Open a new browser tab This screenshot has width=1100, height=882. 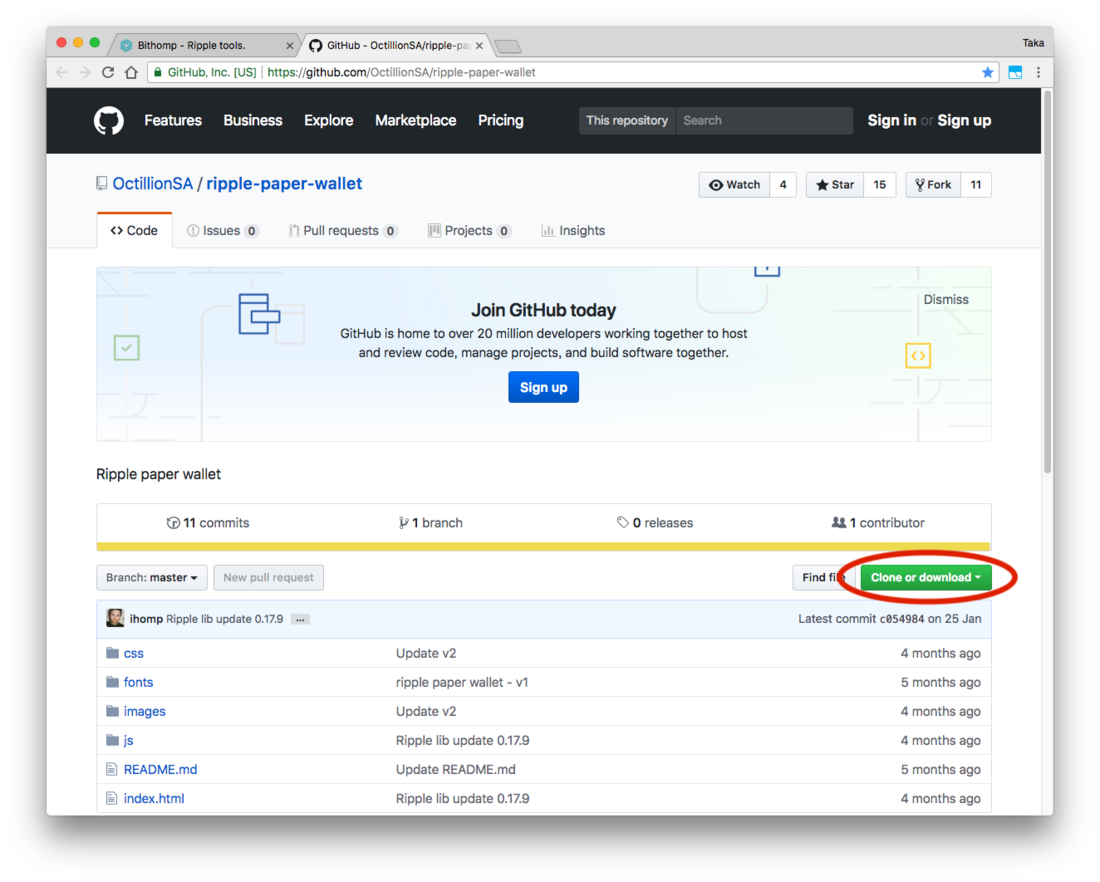[x=508, y=46]
